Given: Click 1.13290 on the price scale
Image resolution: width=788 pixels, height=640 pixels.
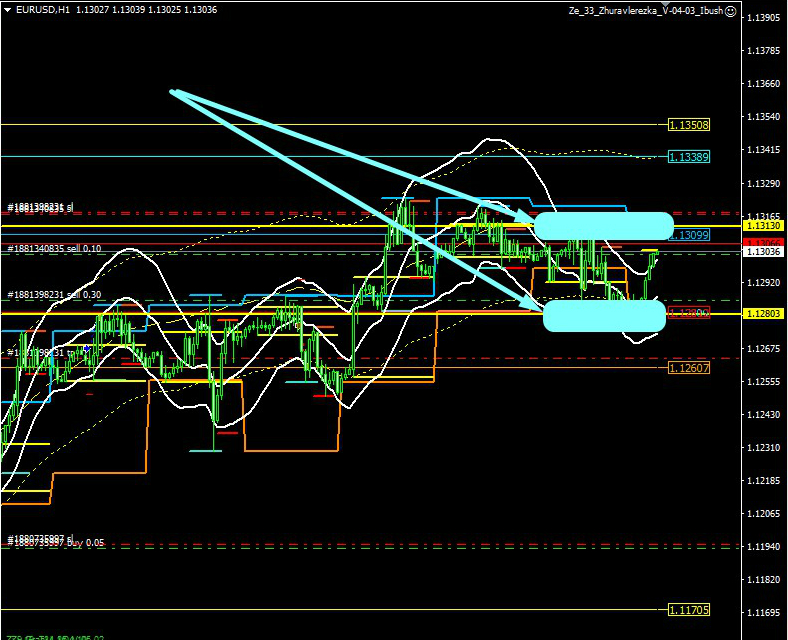Looking at the screenshot, I should tap(763, 183).
